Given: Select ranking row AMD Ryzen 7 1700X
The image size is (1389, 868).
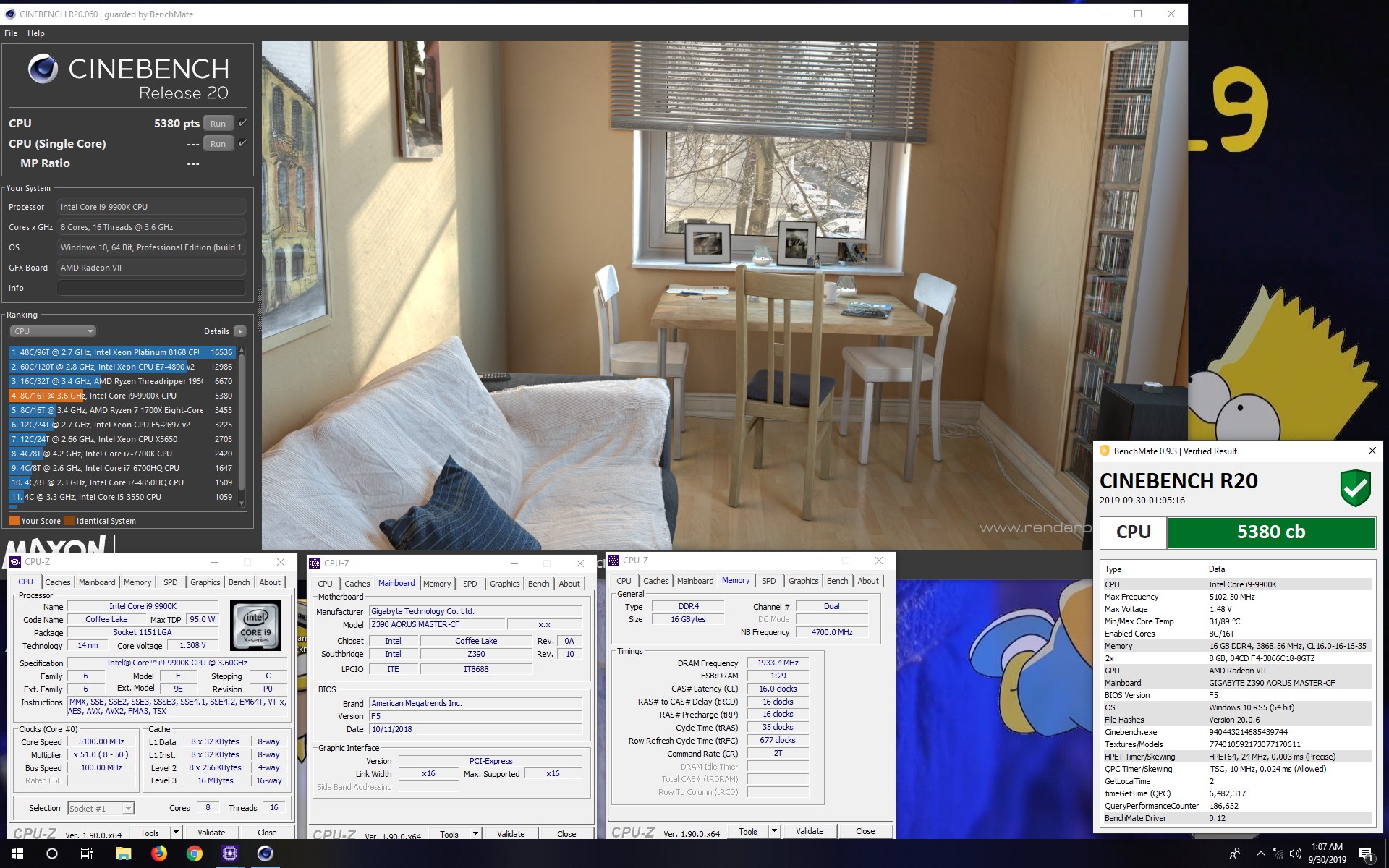Looking at the screenshot, I should click(x=122, y=410).
